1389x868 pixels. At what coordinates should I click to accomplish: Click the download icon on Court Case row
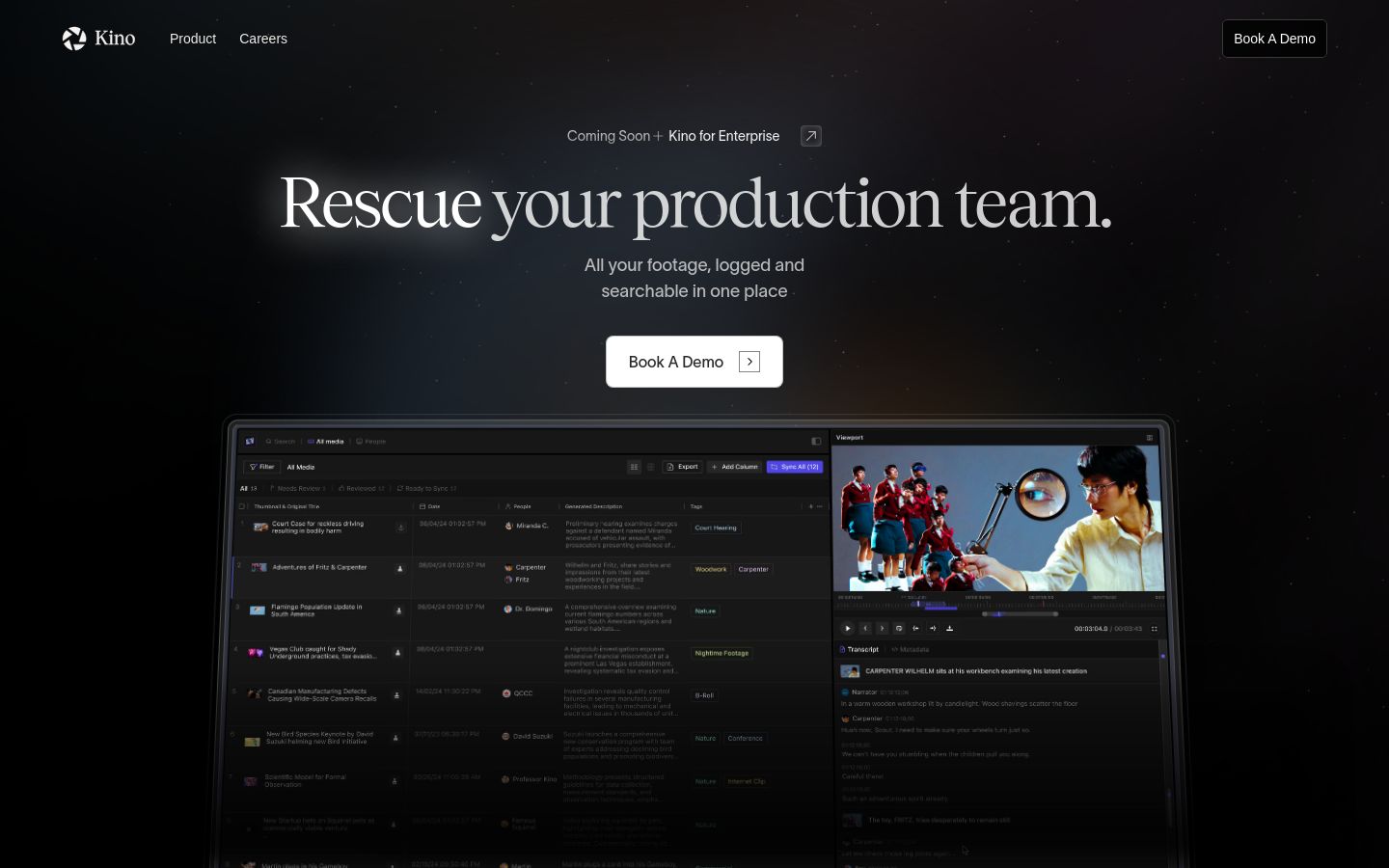click(400, 528)
